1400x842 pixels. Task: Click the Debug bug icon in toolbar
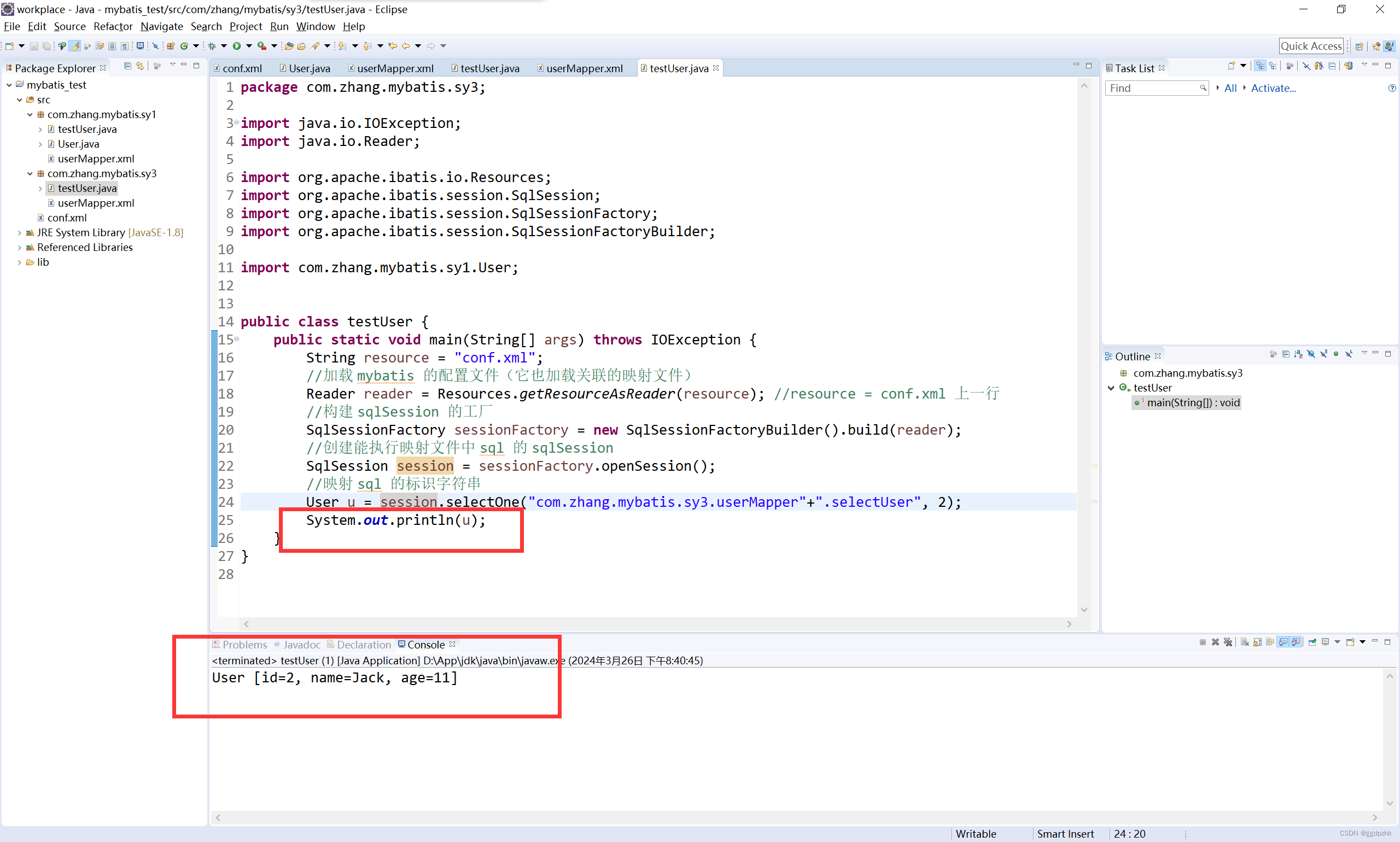pyautogui.click(x=212, y=46)
